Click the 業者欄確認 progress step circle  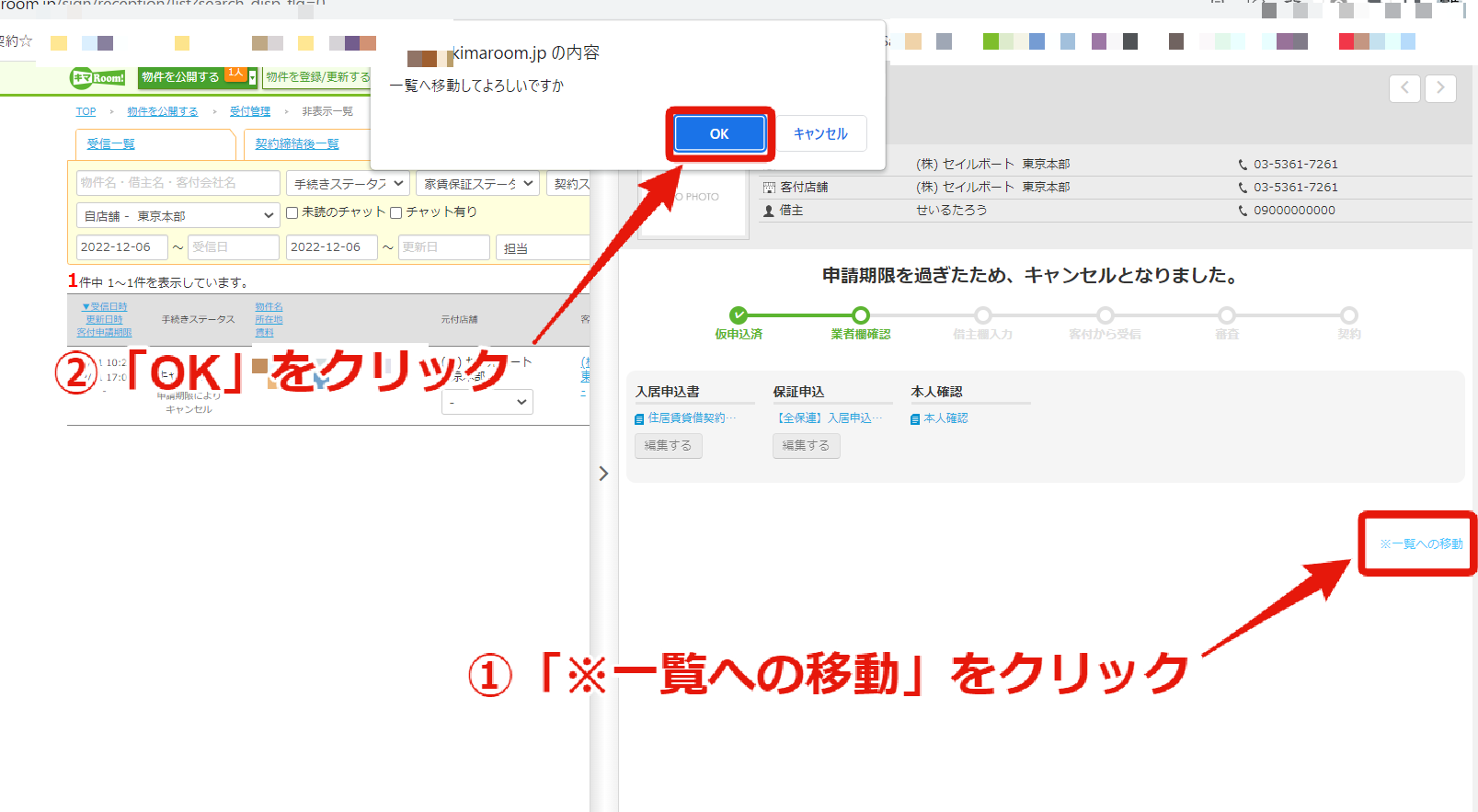[861, 315]
